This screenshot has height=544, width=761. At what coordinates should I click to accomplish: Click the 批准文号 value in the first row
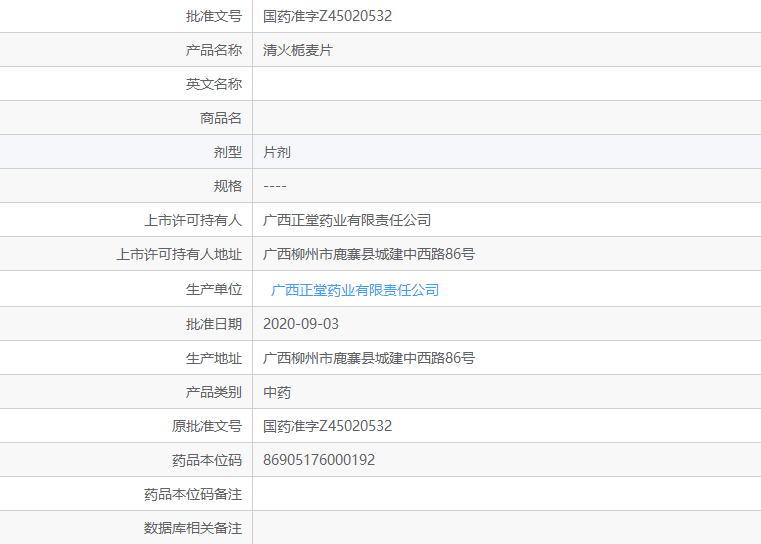pyautogui.click(x=327, y=16)
